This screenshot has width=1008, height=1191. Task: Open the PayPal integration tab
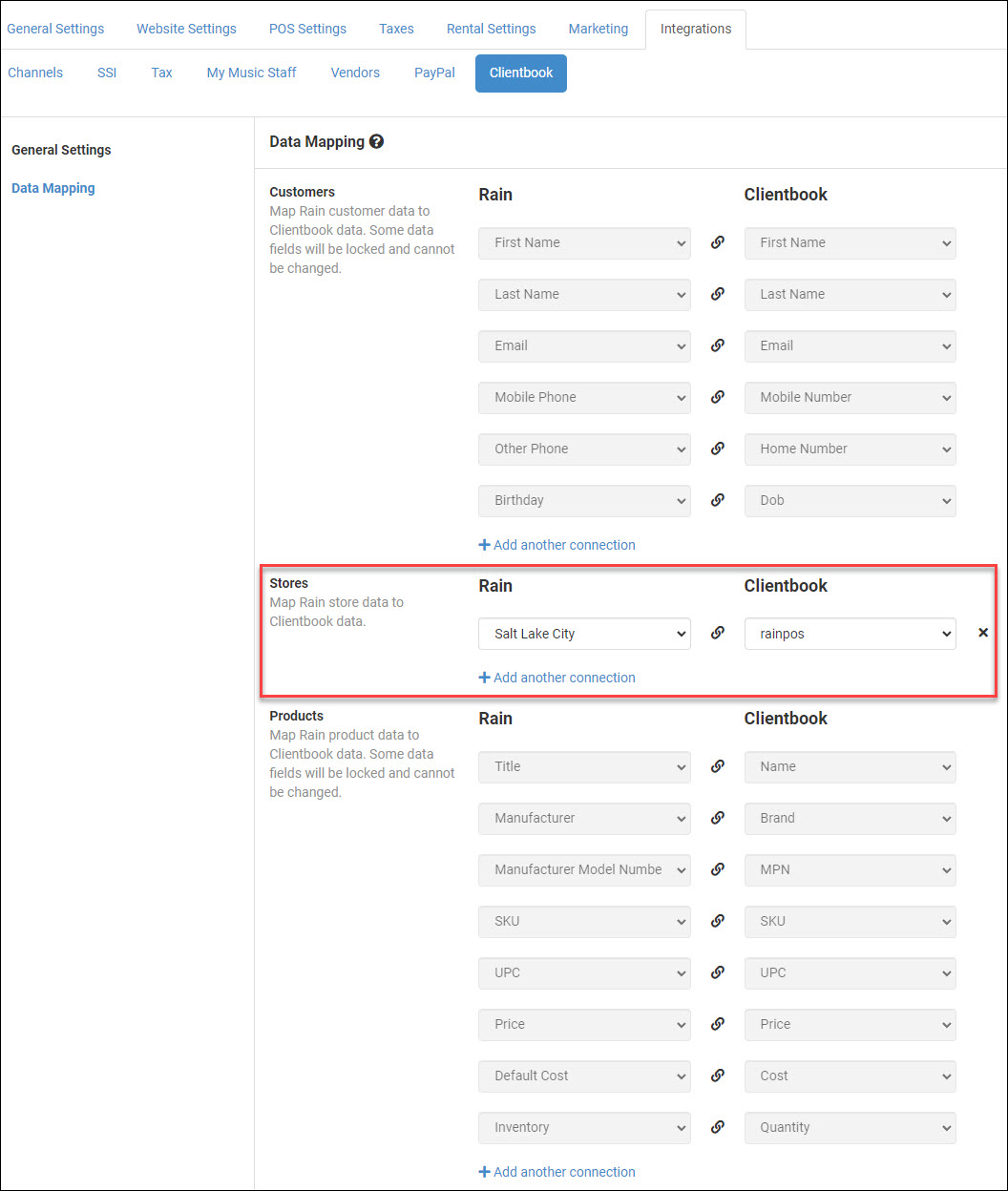434,73
